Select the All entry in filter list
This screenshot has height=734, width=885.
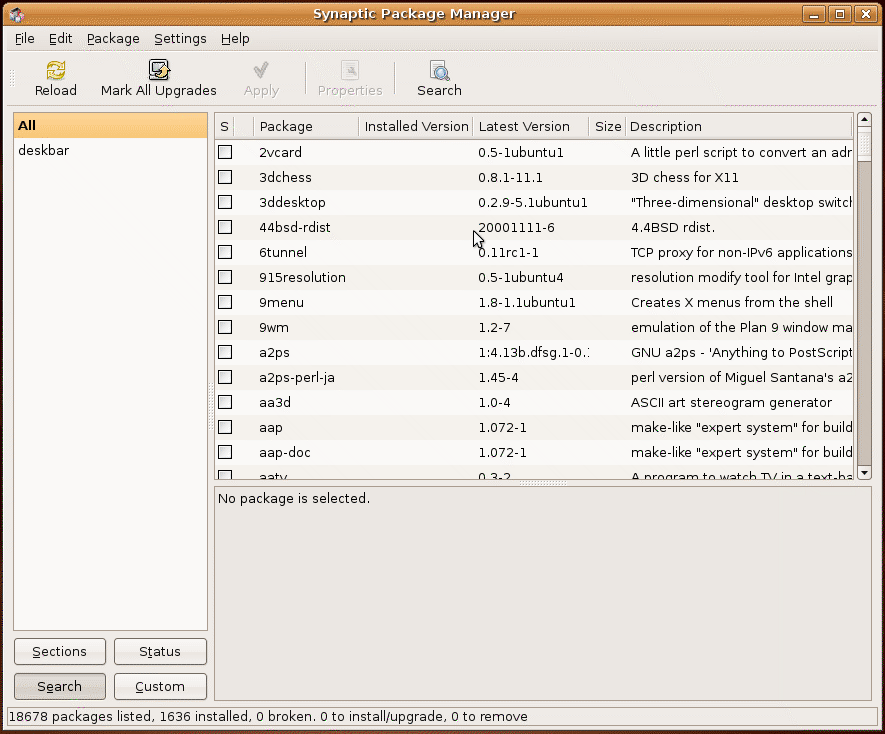point(111,125)
